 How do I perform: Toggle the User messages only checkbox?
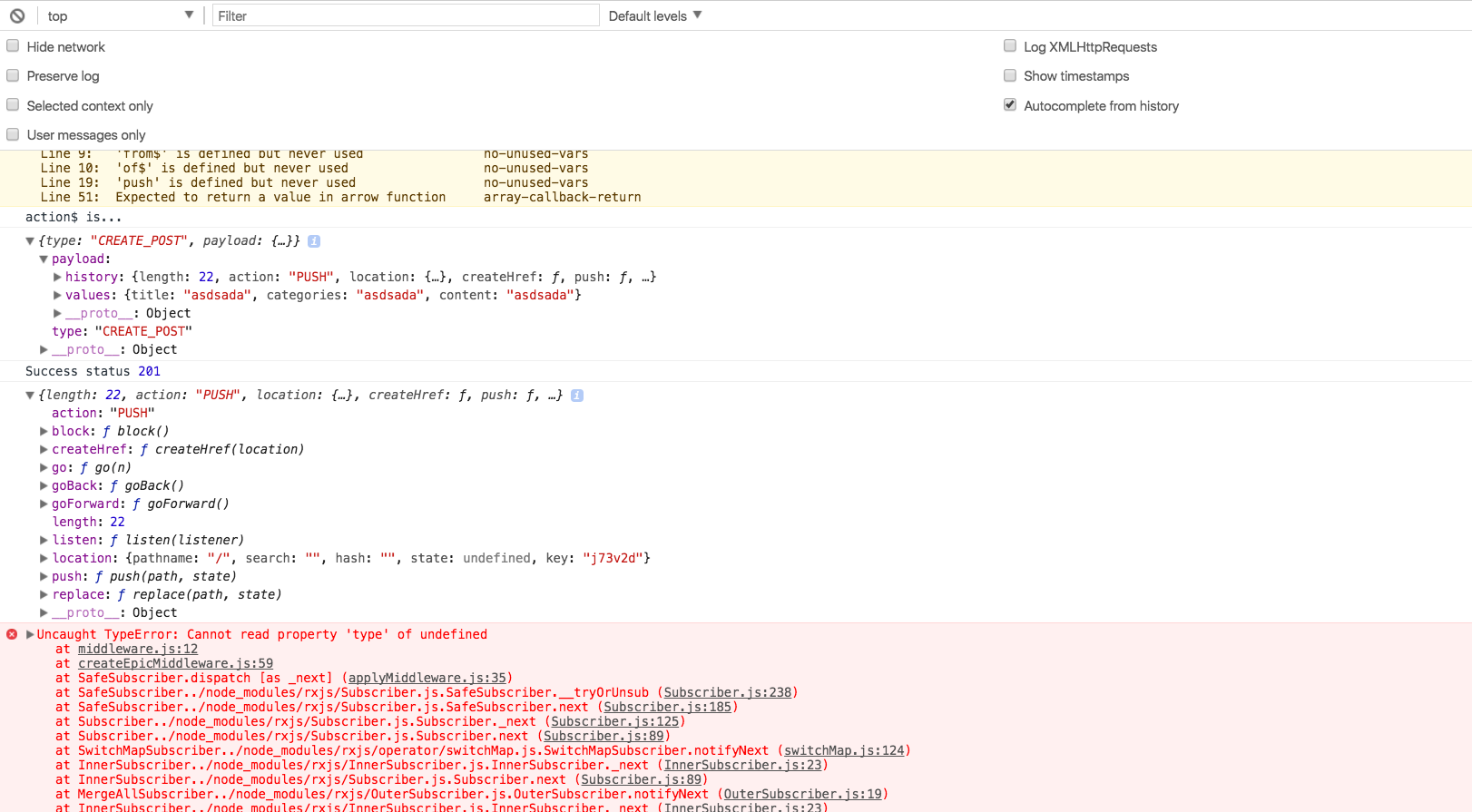click(13, 134)
